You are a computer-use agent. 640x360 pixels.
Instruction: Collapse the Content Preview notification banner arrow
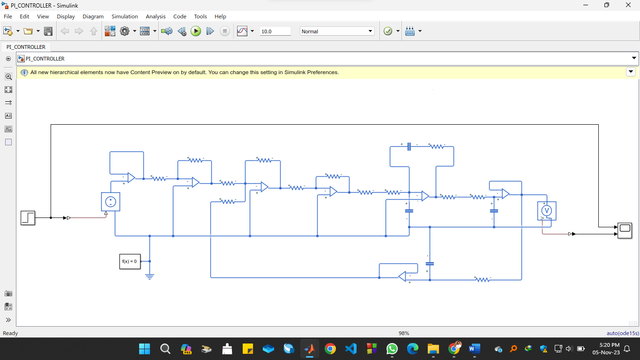pos(631,72)
